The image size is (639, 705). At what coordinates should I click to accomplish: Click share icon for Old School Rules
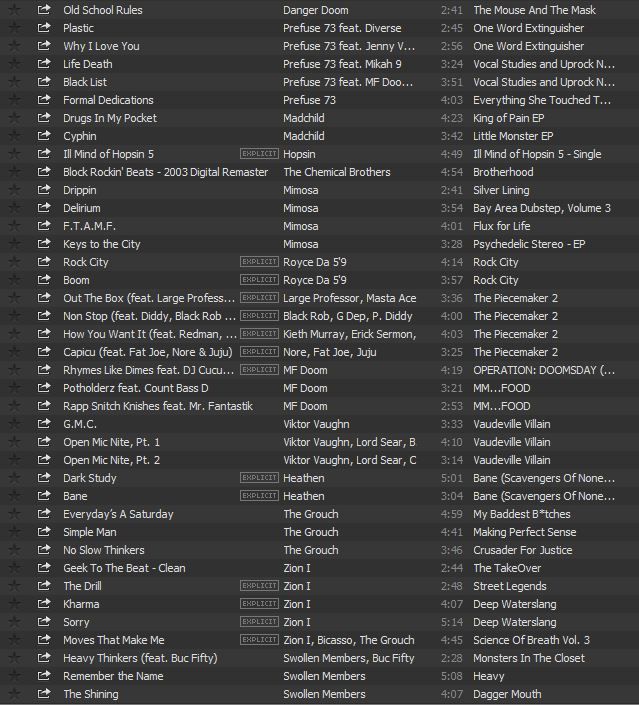coord(43,10)
